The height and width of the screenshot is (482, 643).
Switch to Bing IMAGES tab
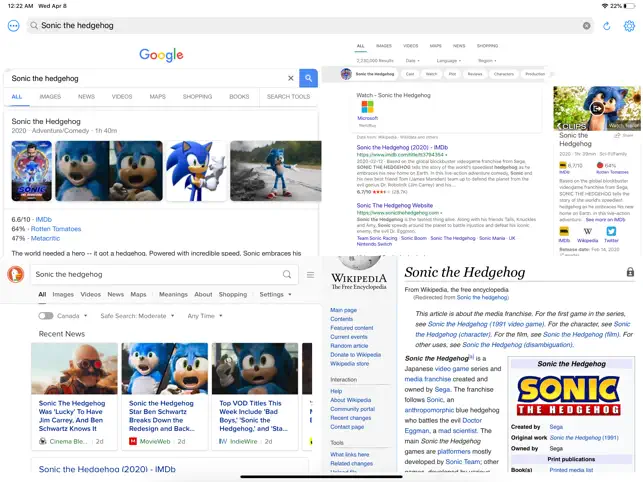384,46
